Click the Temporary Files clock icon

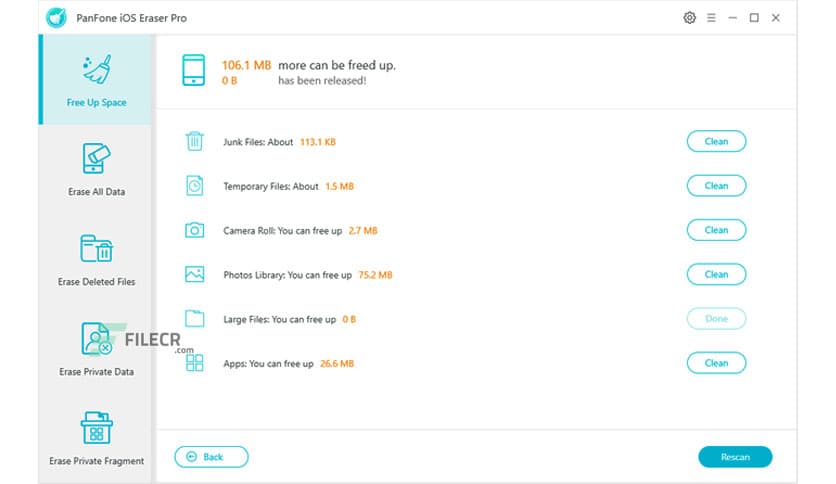click(x=194, y=186)
